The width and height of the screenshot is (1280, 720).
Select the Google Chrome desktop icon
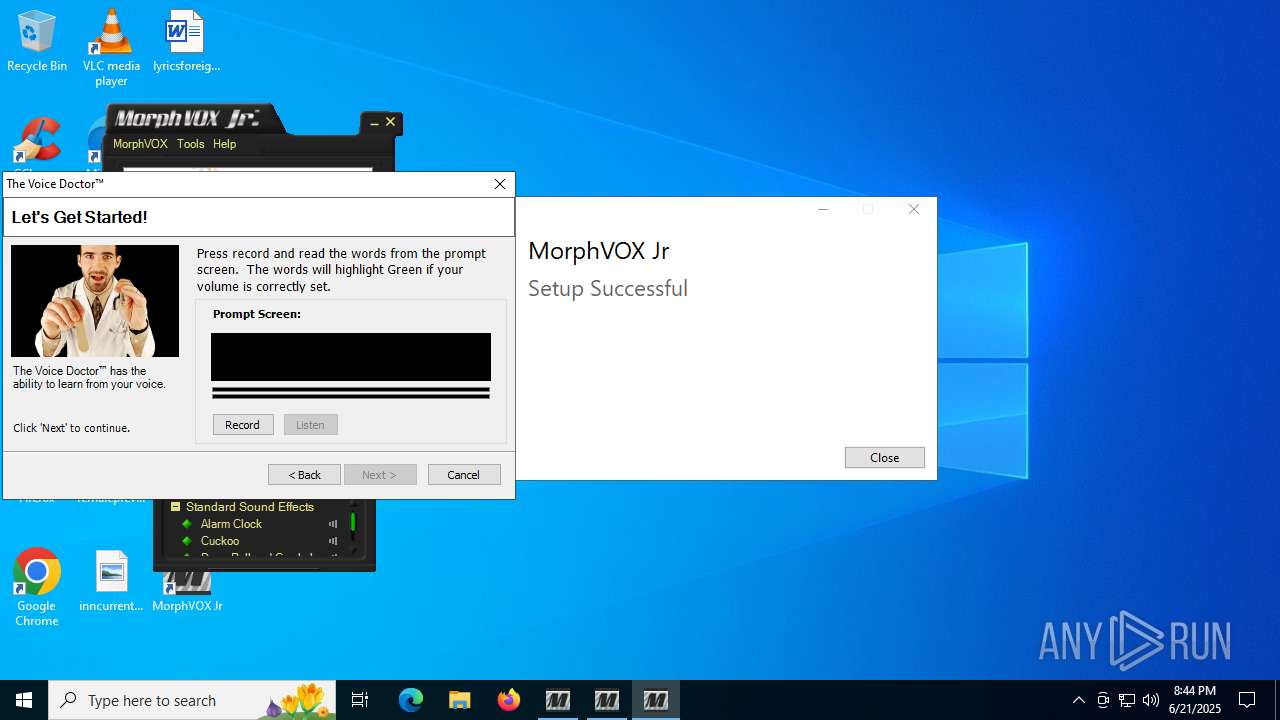click(x=37, y=587)
